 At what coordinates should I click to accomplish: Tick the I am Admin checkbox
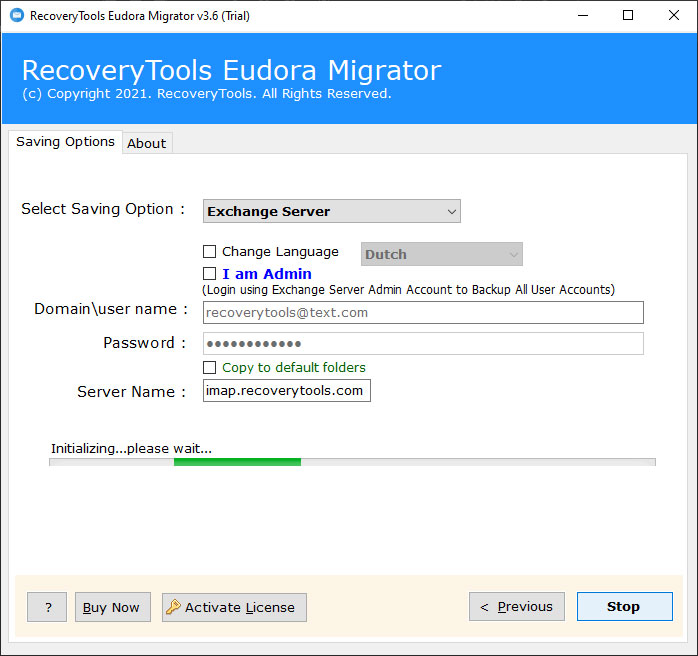pos(209,273)
